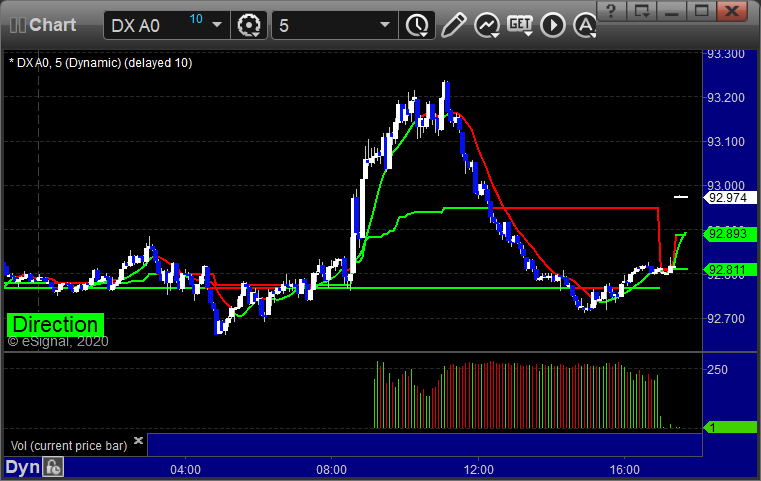Click the 04:00 time axis label
Viewport: 761px width, 481px height.
point(185,470)
